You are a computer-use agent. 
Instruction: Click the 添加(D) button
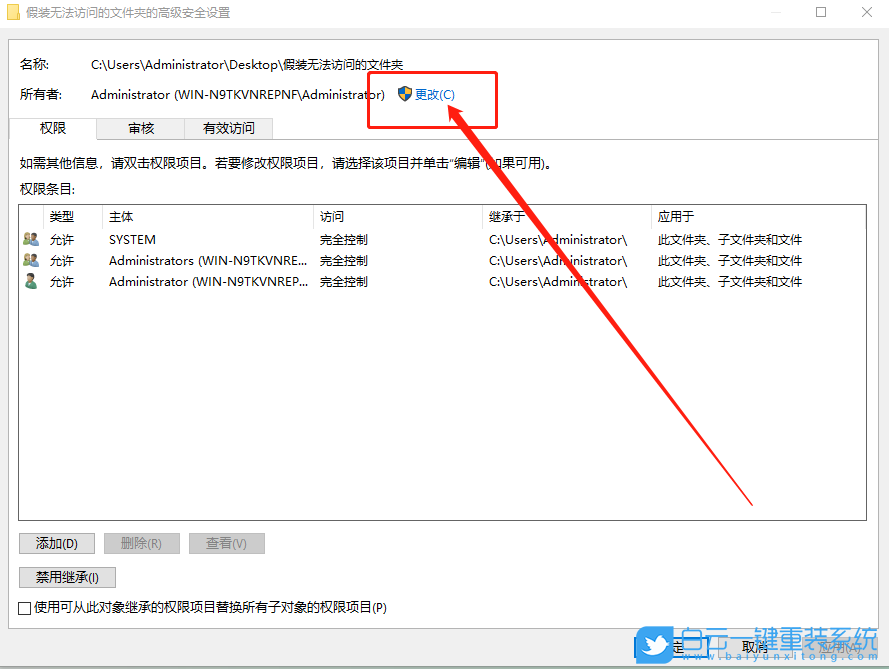(56, 543)
